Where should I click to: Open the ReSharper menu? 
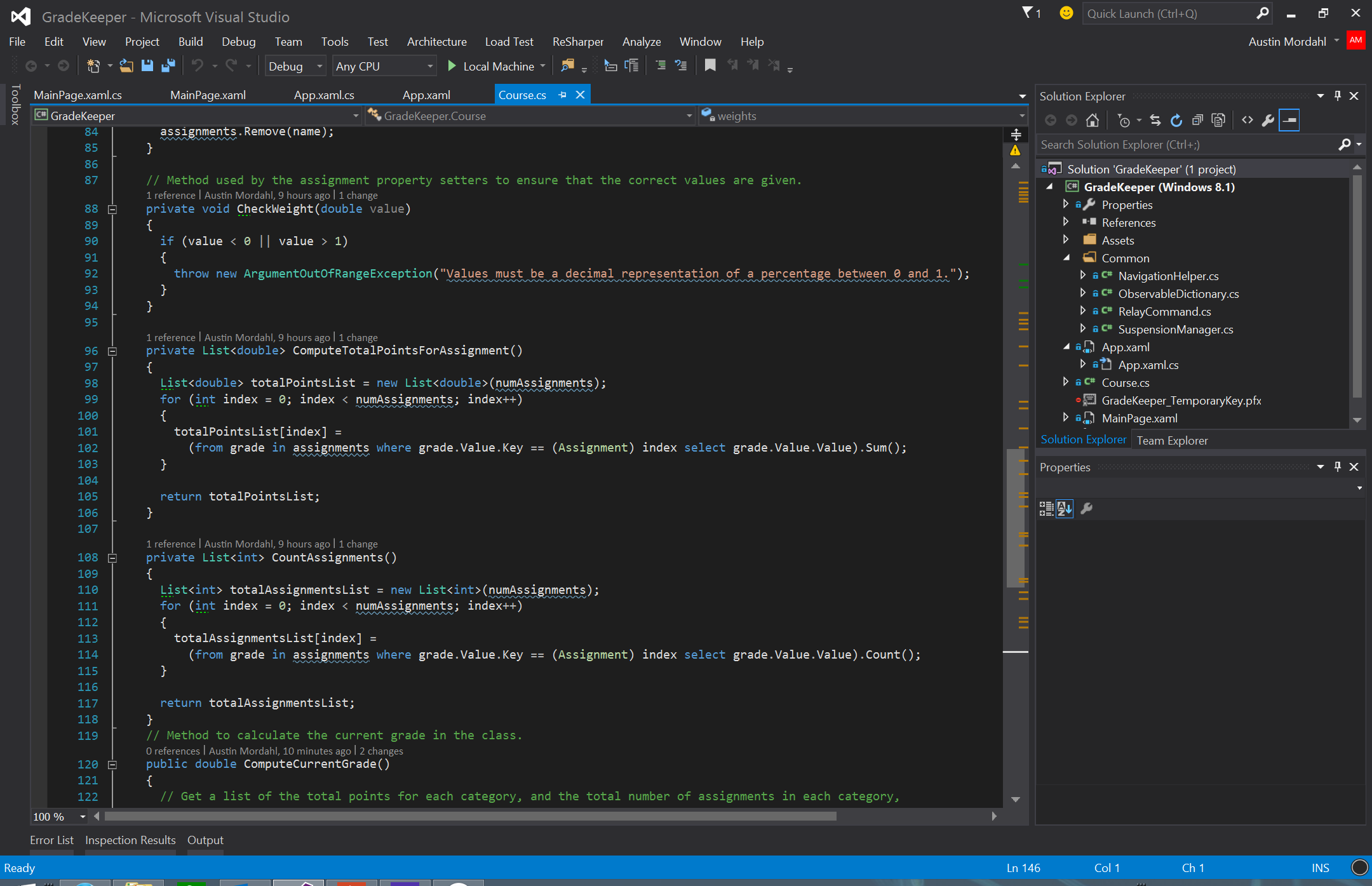coord(577,42)
